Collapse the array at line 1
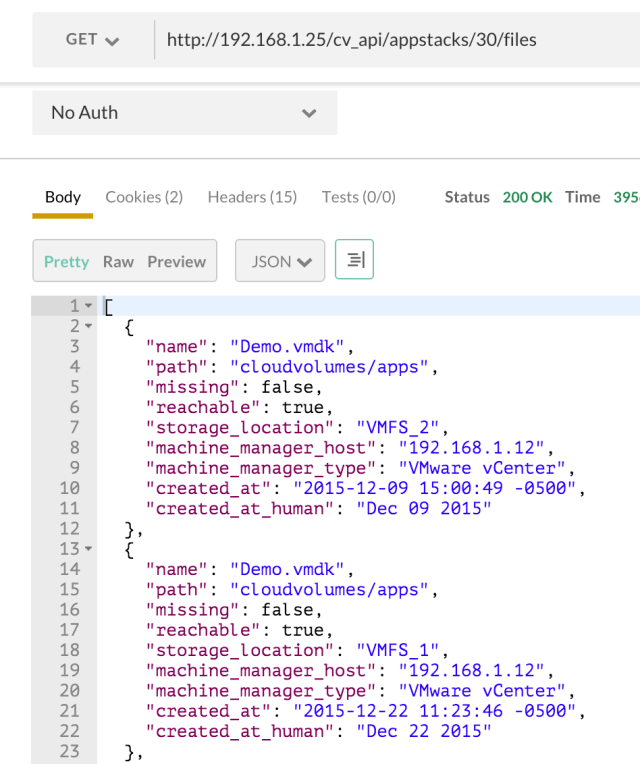 [88, 306]
